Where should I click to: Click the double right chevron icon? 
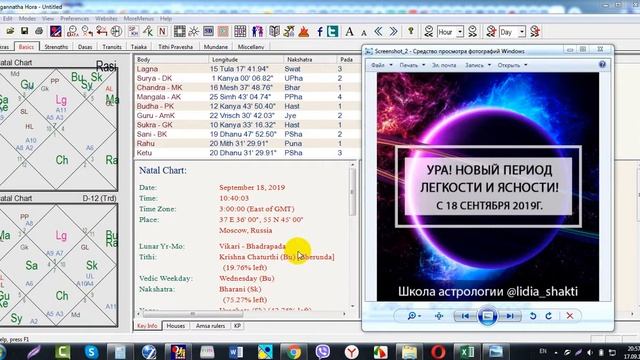(x=393, y=31)
